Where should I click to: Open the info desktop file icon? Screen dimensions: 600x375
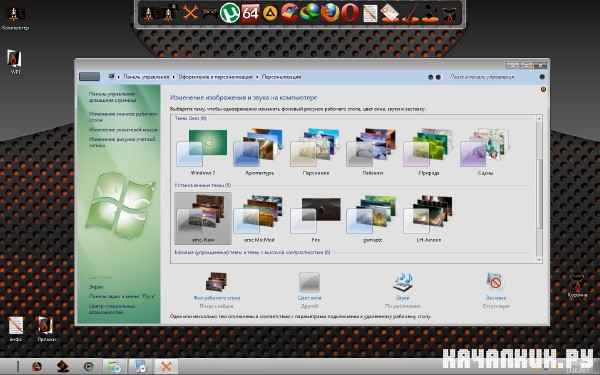click(x=16, y=329)
